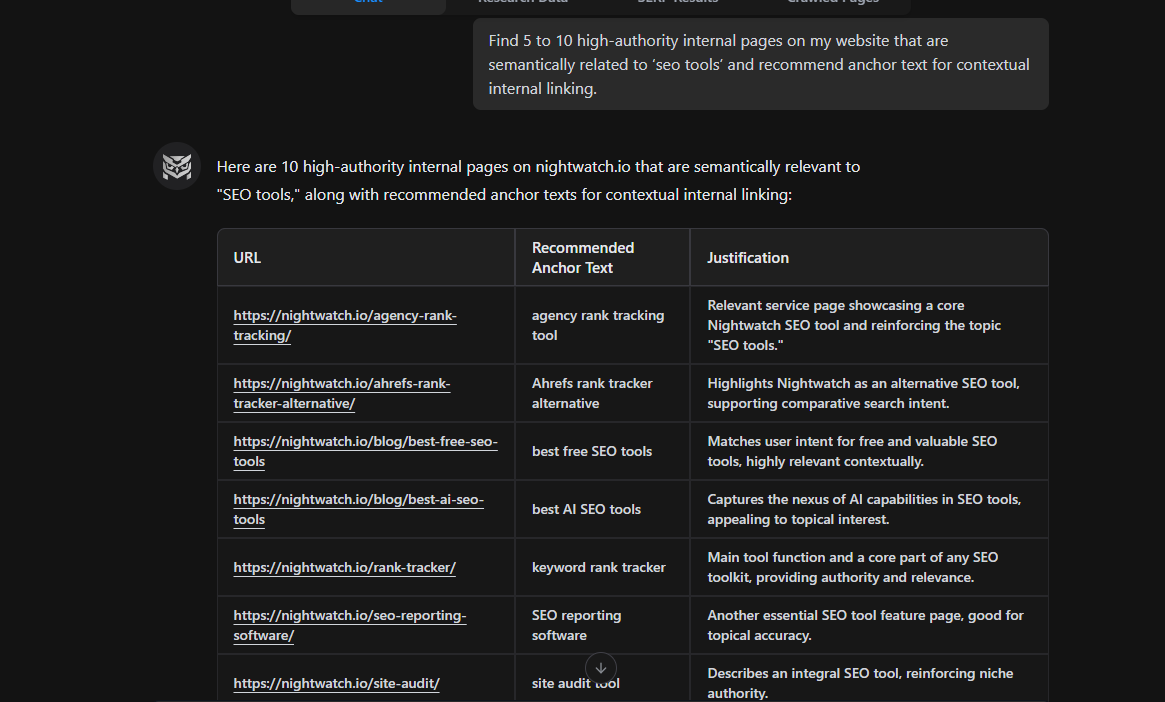Open the ahrefs-rank-tracker-alternative link

click(x=341, y=392)
